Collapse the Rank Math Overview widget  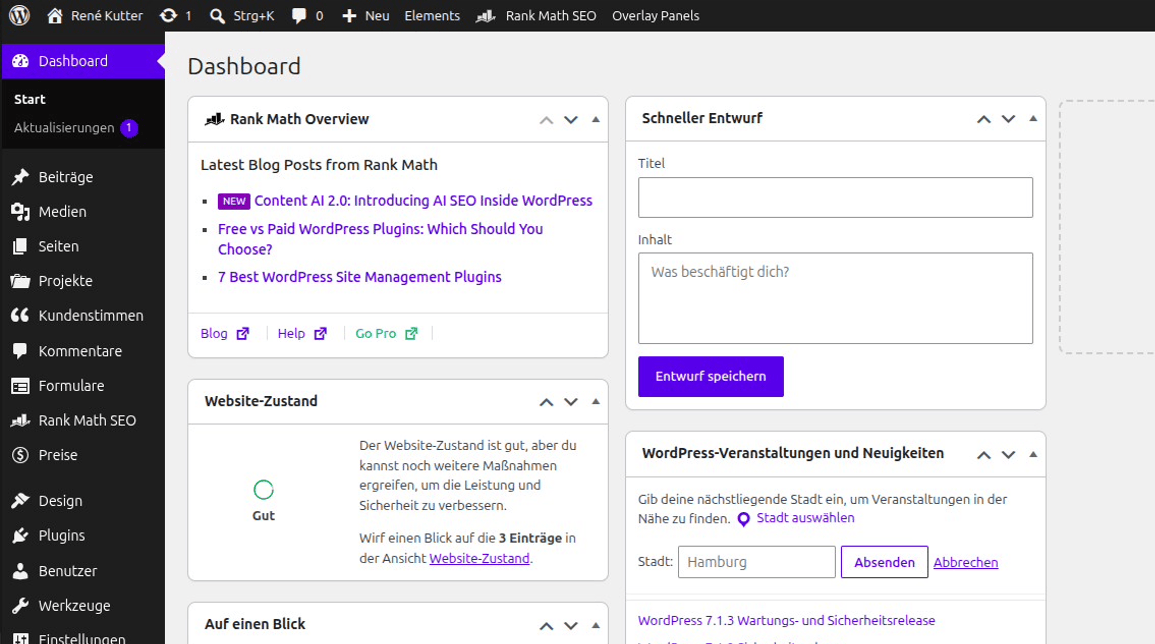coord(596,119)
